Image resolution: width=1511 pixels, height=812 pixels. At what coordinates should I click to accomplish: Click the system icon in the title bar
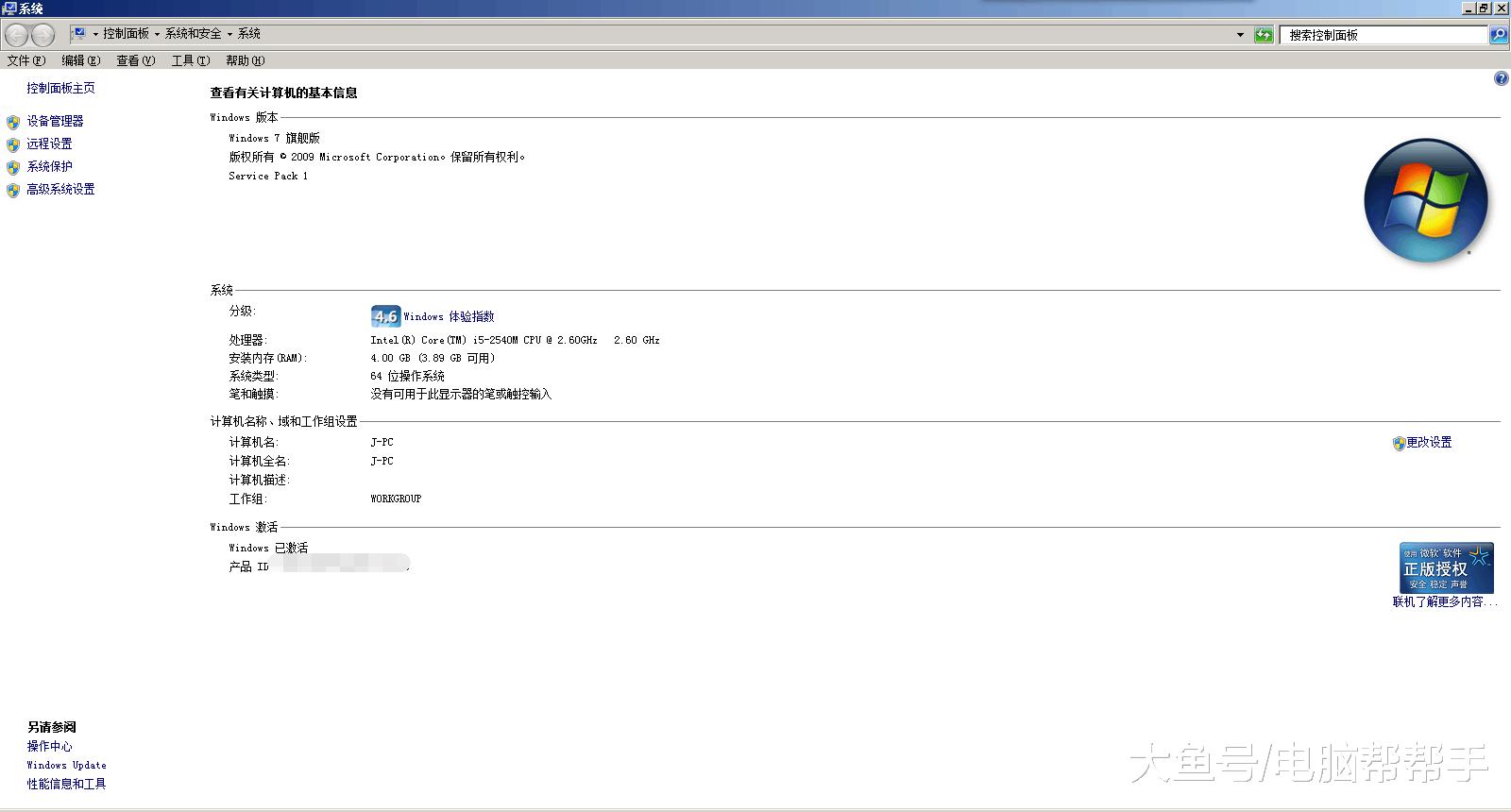(x=9, y=8)
